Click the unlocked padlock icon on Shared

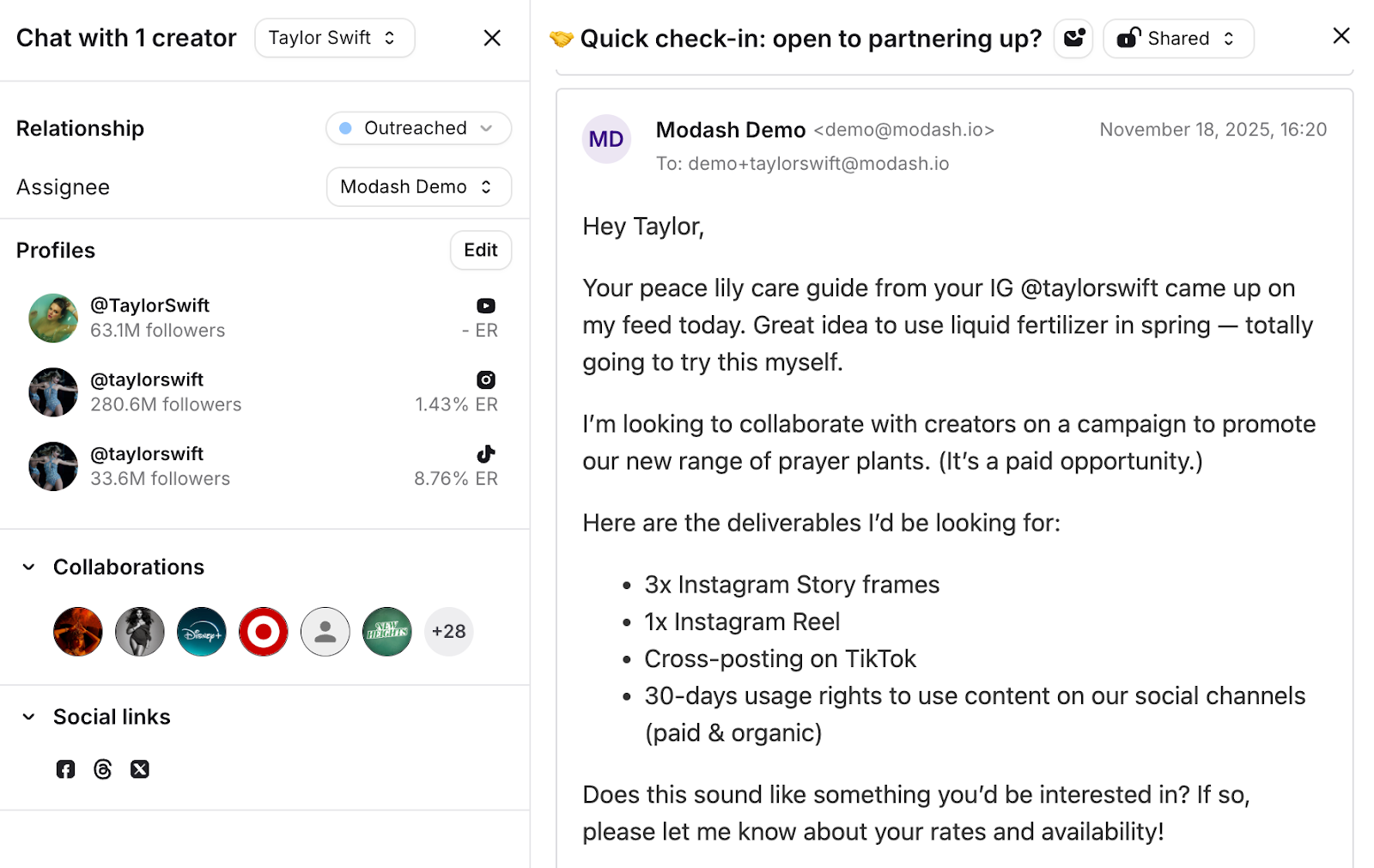1128,38
